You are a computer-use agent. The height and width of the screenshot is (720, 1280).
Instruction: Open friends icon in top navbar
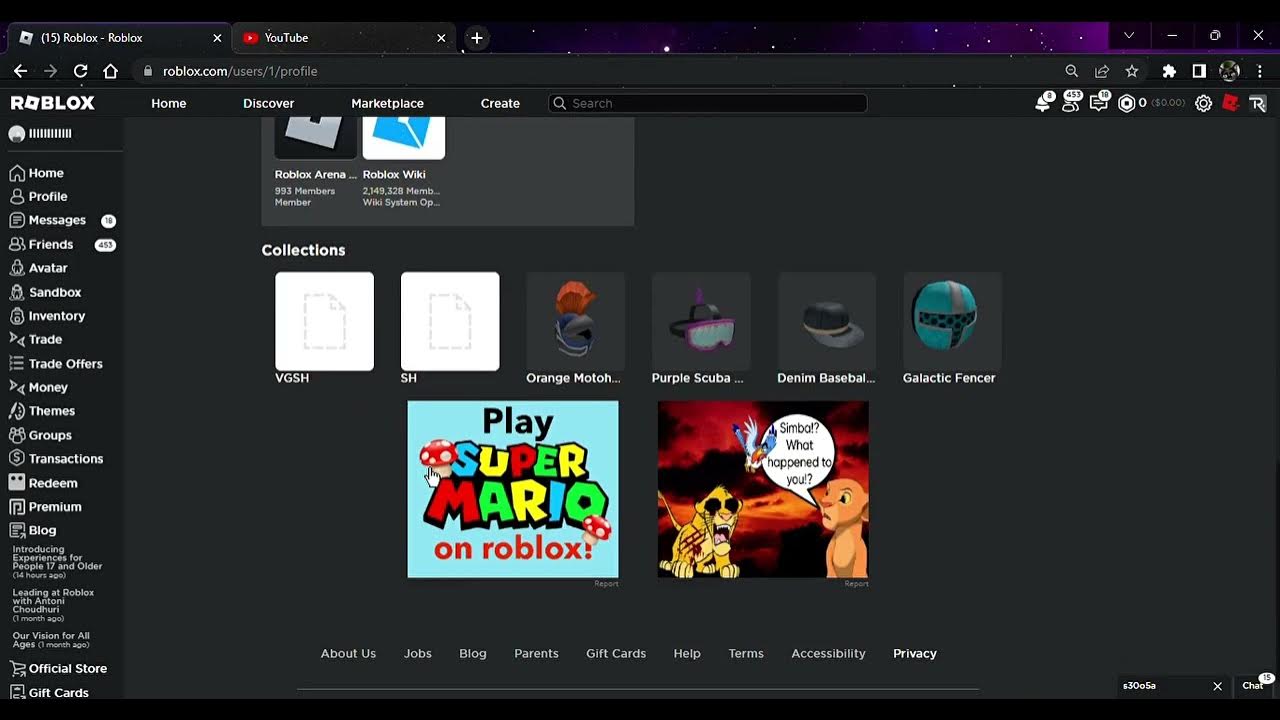(x=1071, y=103)
